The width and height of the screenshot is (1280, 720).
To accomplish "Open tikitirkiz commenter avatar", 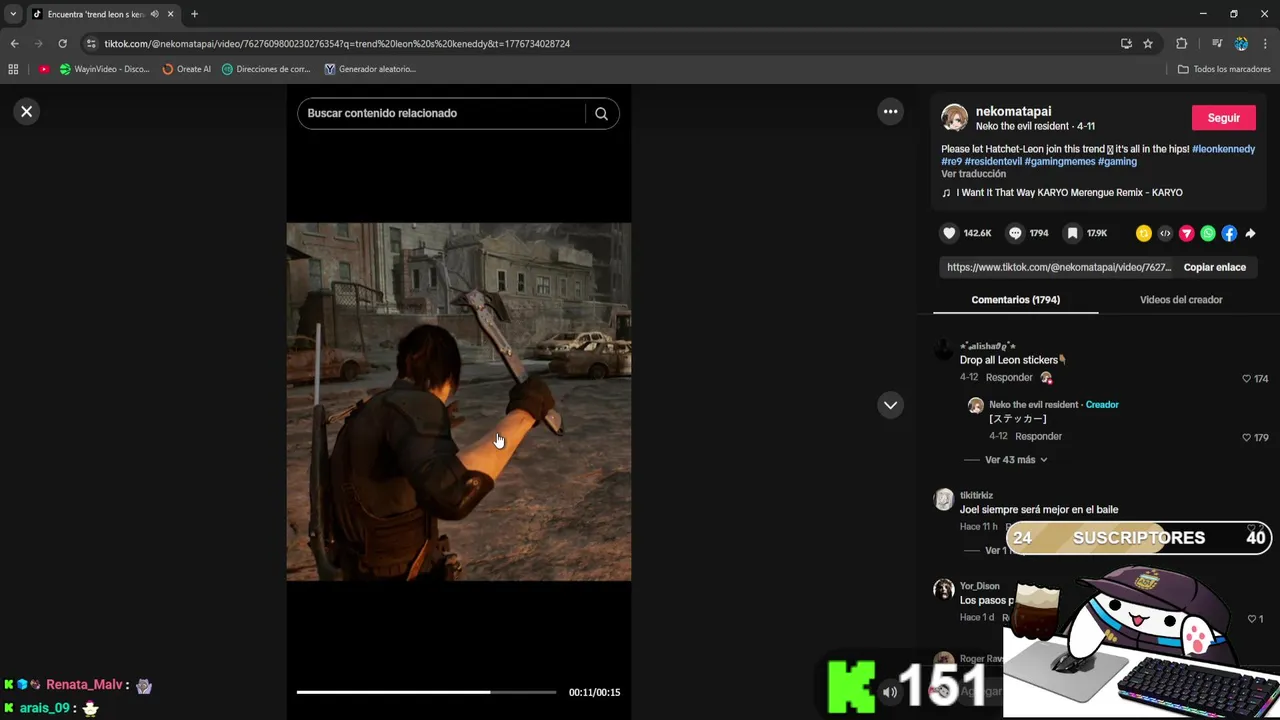I will [x=944, y=500].
